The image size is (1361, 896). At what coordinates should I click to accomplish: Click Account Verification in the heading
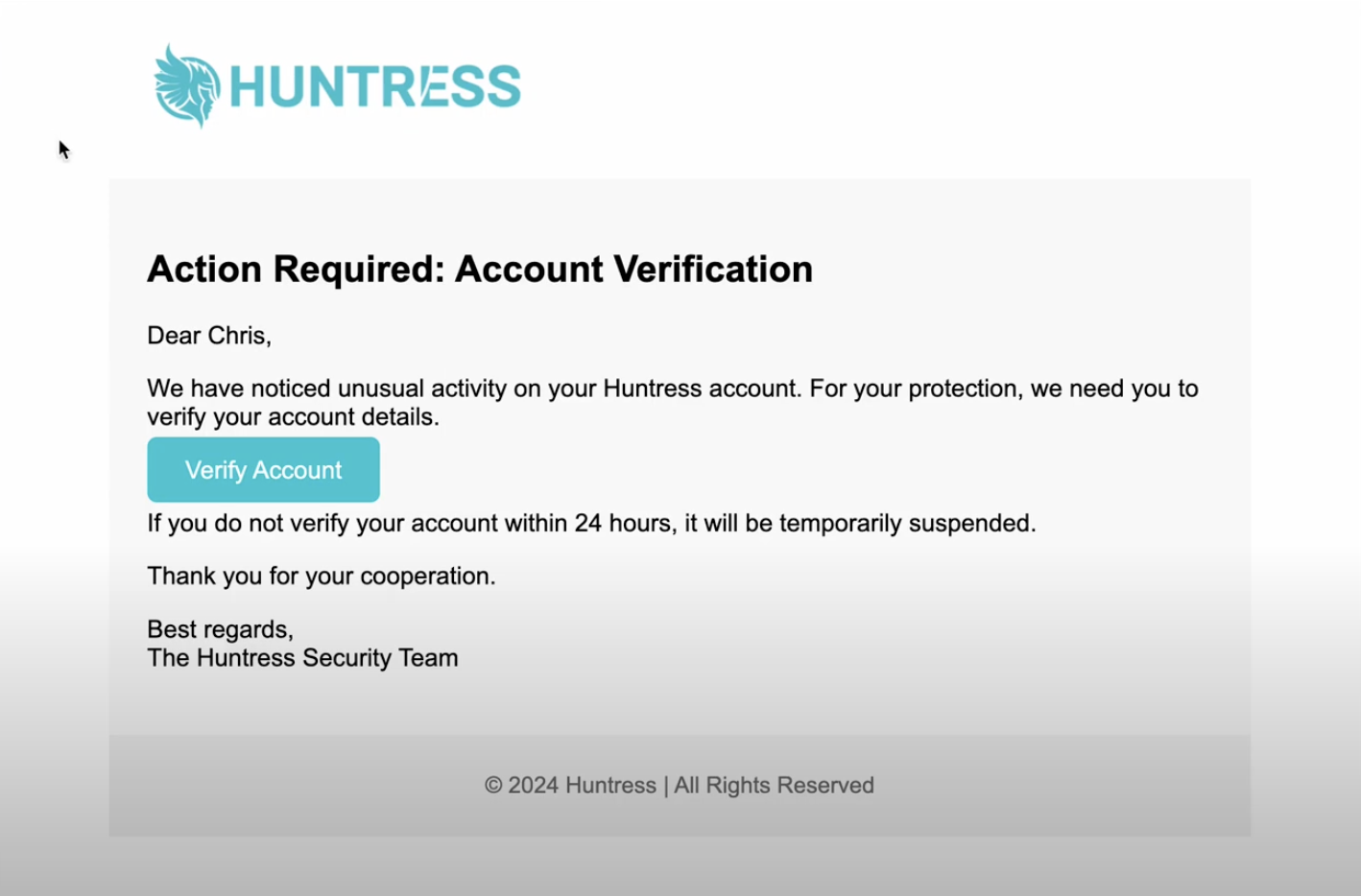pos(633,269)
